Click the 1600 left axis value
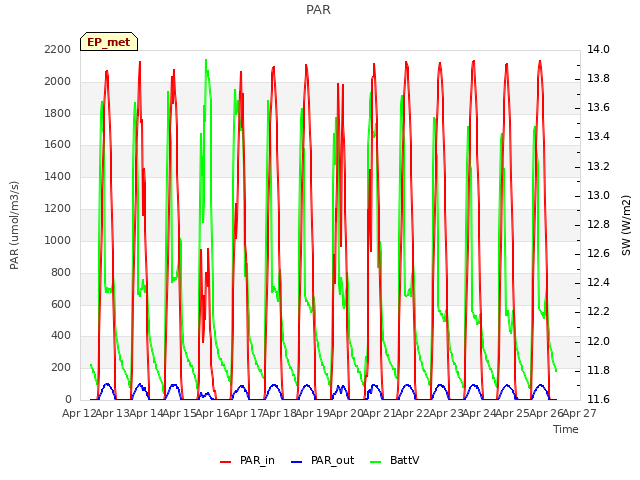This screenshot has width=640, height=480. [58, 145]
